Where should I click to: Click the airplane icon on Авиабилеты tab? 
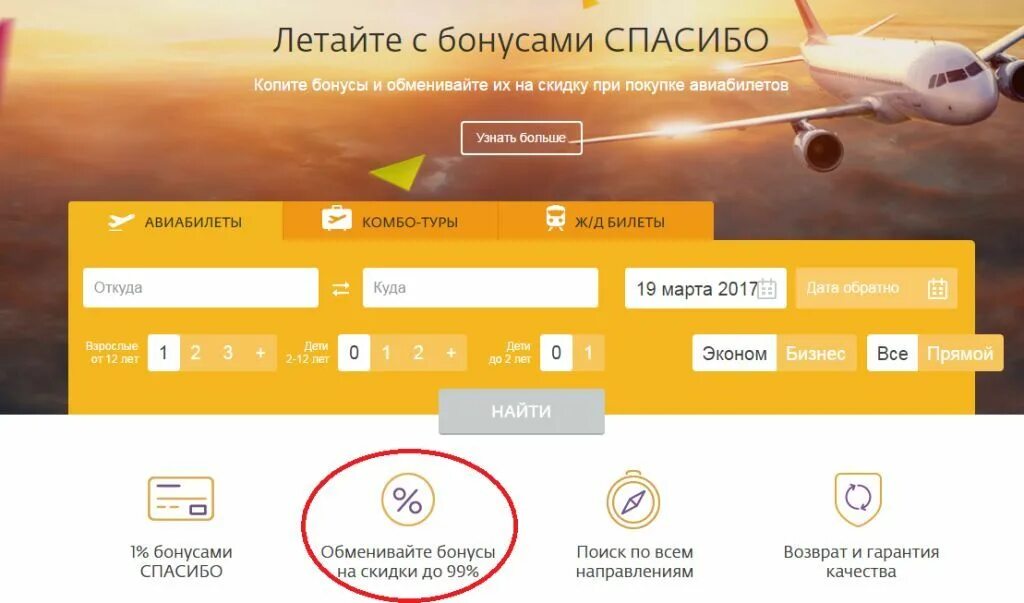pos(121,221)
